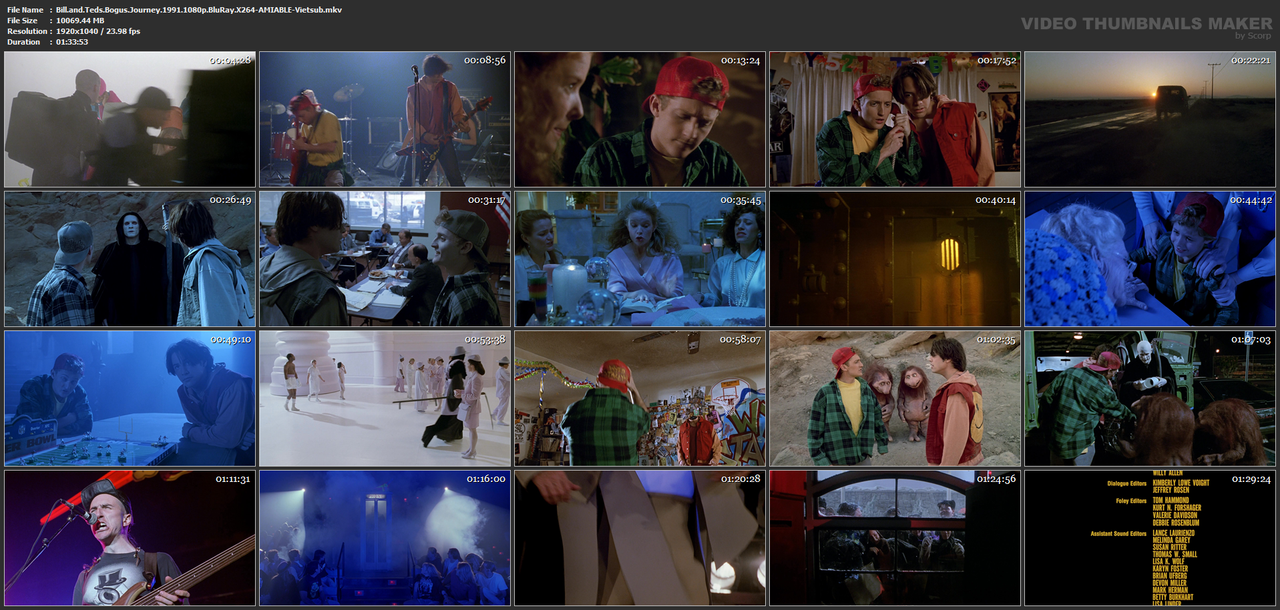Screen dimensions: 1280x610
Task: Pick the bass player thumbnail at 01:11:31
Action: tap(129, 538)
